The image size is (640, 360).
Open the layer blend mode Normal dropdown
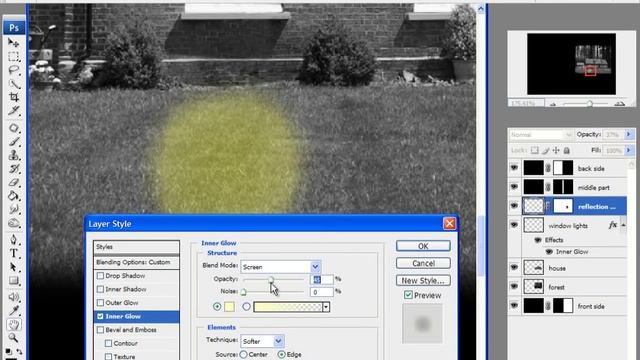pos(541,135)
